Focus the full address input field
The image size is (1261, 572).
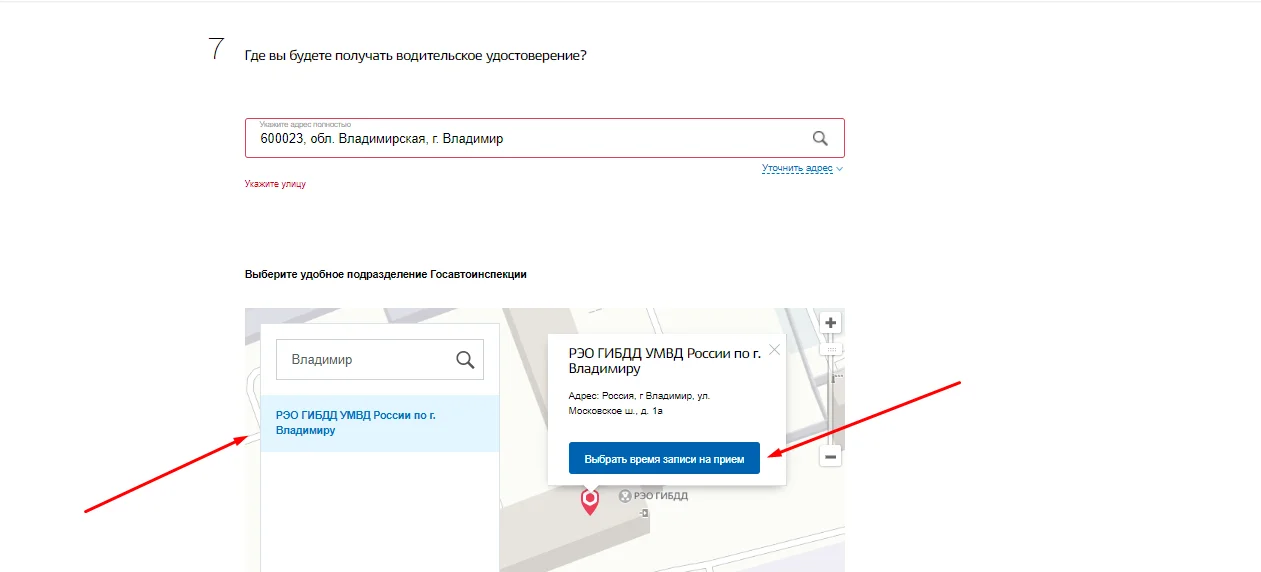coord(545,138)
